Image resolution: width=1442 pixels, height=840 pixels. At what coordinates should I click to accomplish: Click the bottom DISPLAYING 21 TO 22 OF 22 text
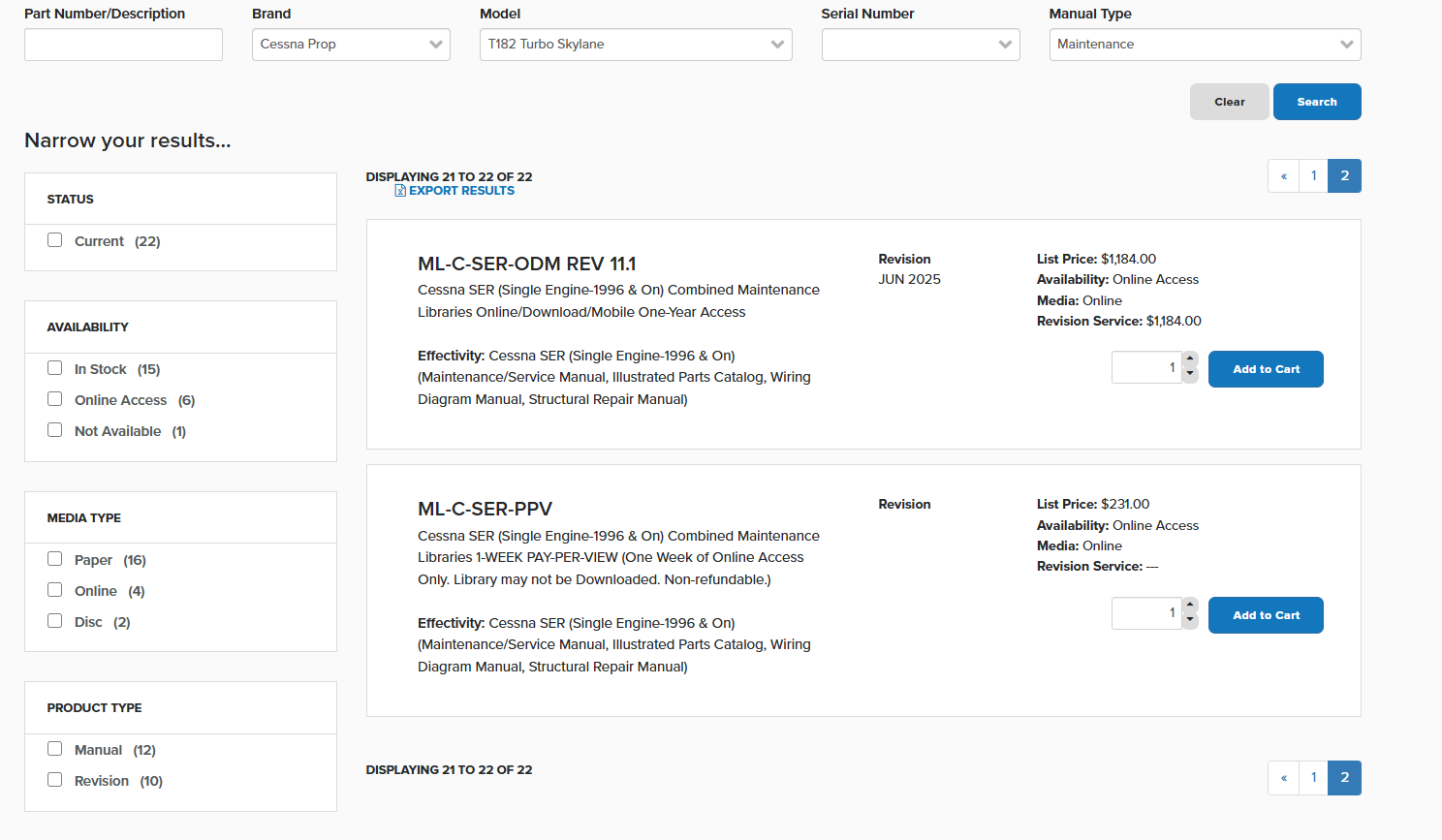[x=449, y=769]
